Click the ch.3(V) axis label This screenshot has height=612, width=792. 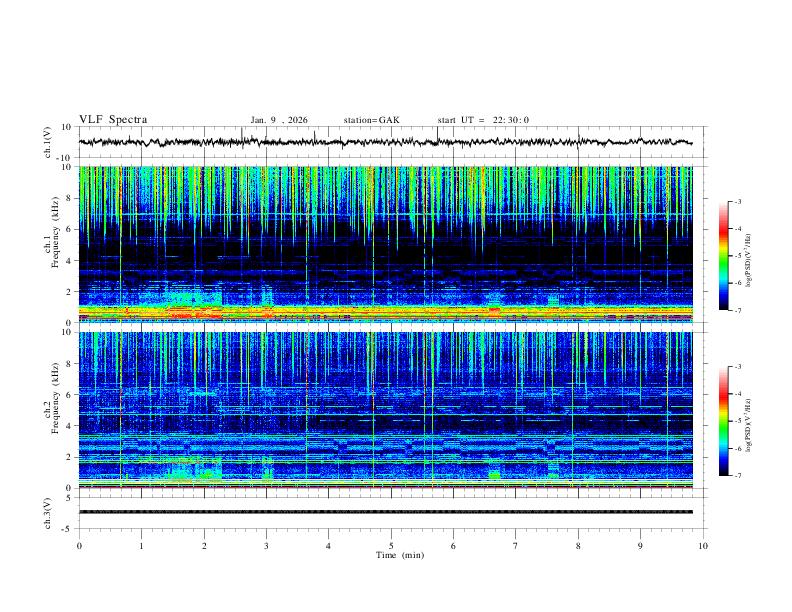(x=48, y=513)
